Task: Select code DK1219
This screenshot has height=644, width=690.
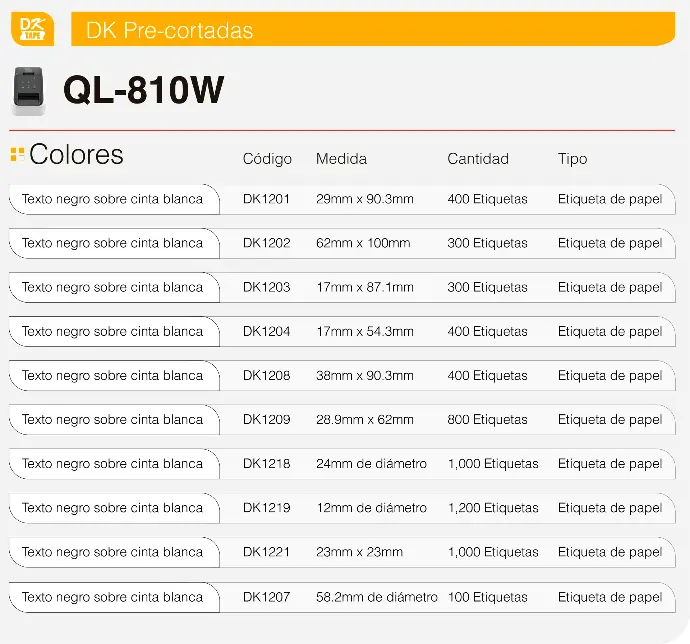Action: pyautogui.click(x=267, y=508)
